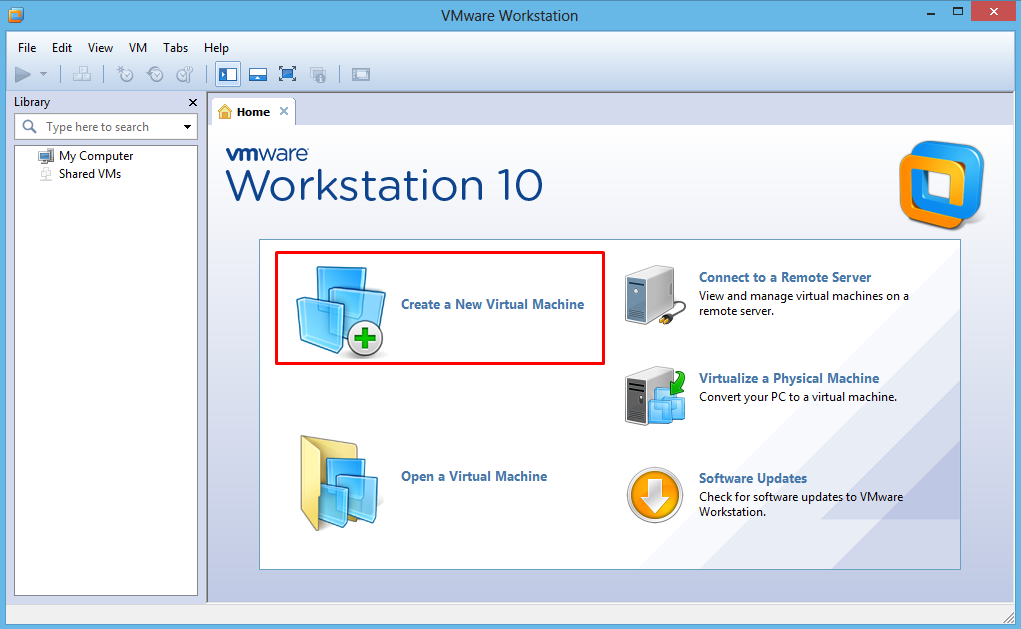Open the power options dropdown arrow

44,75
